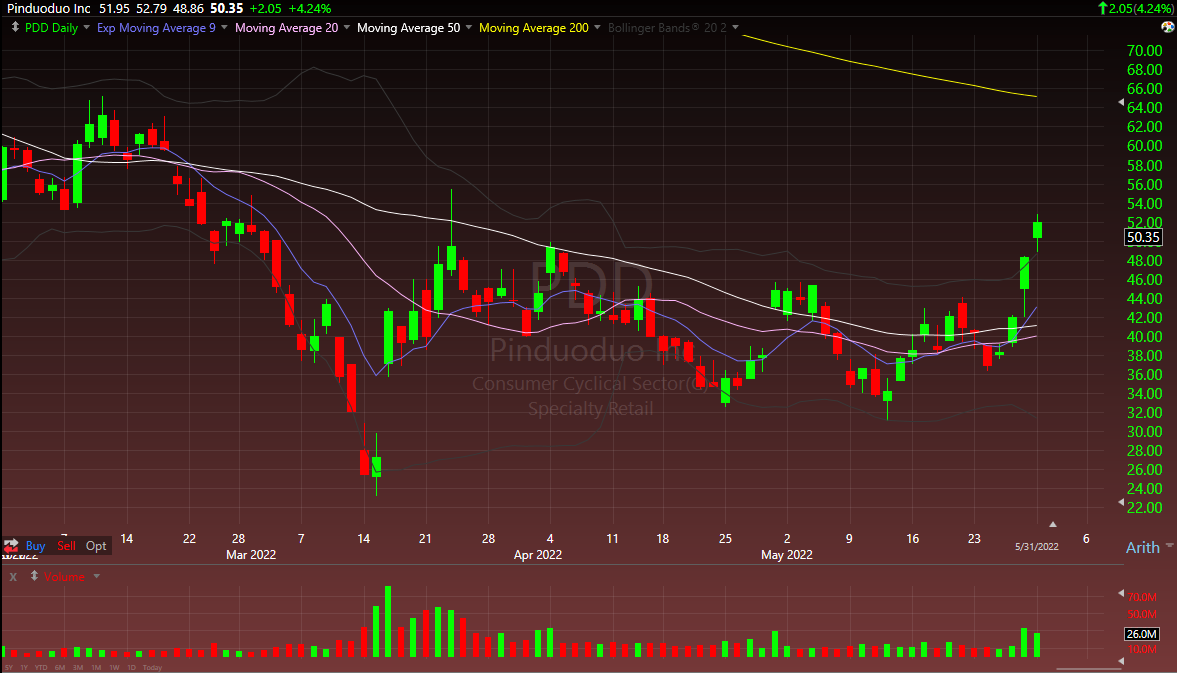This screenshot has width=1177, height=673.
Task: Select the 6M time range
Action: click(59, 667)
